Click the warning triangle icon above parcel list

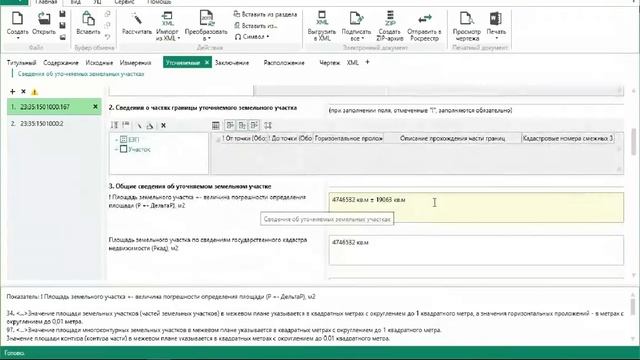point(34,92)
